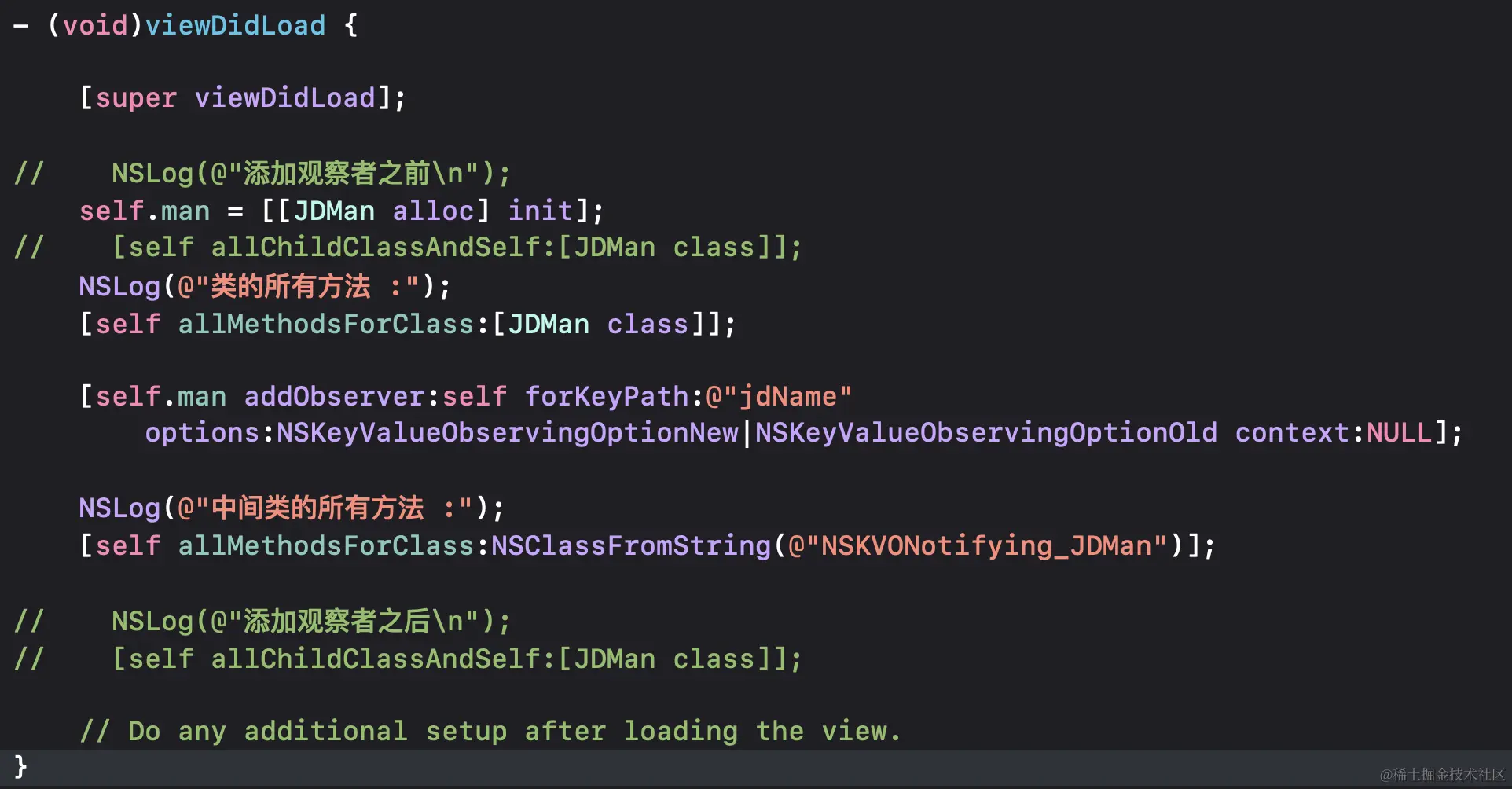Image resolution: width=1512 pixels, height=789 pixels.
Task: Click the viewDidLoad method name in declaration
Action: click(x=235, y=25)
